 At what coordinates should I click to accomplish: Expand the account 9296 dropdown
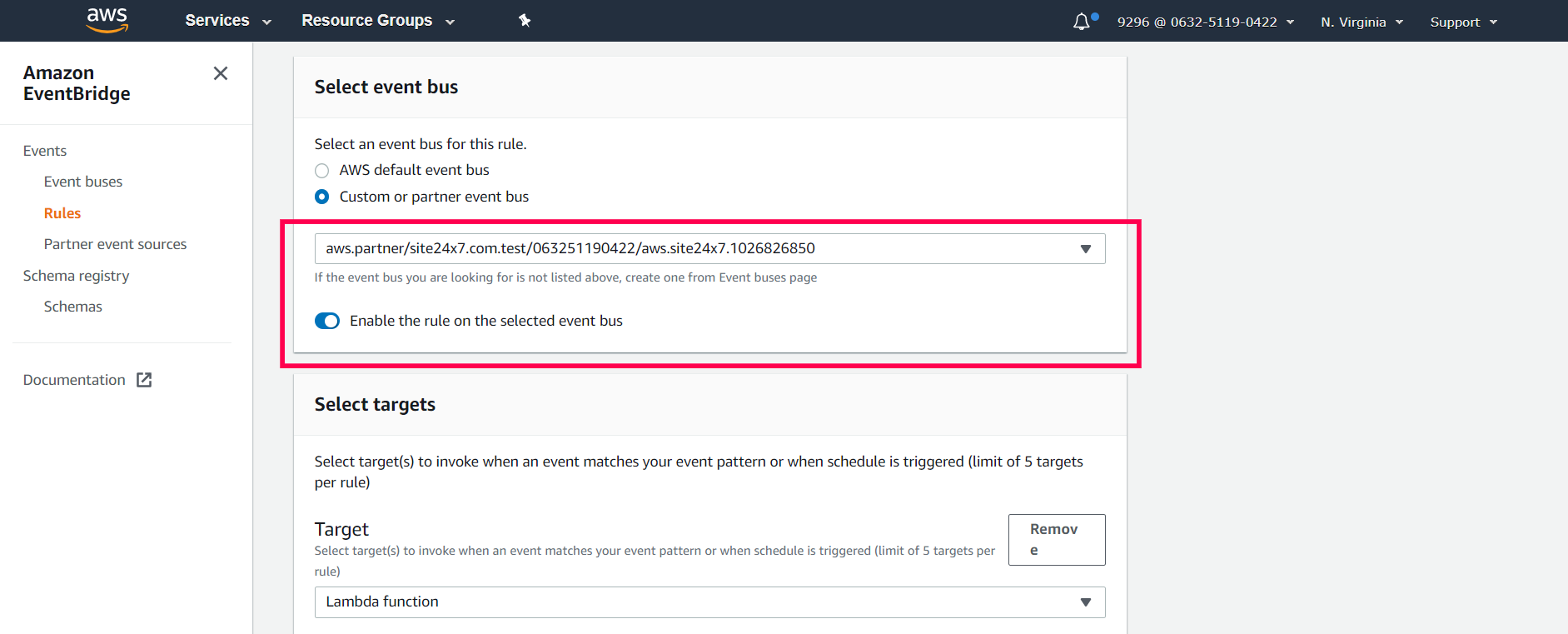(1205, 22)
